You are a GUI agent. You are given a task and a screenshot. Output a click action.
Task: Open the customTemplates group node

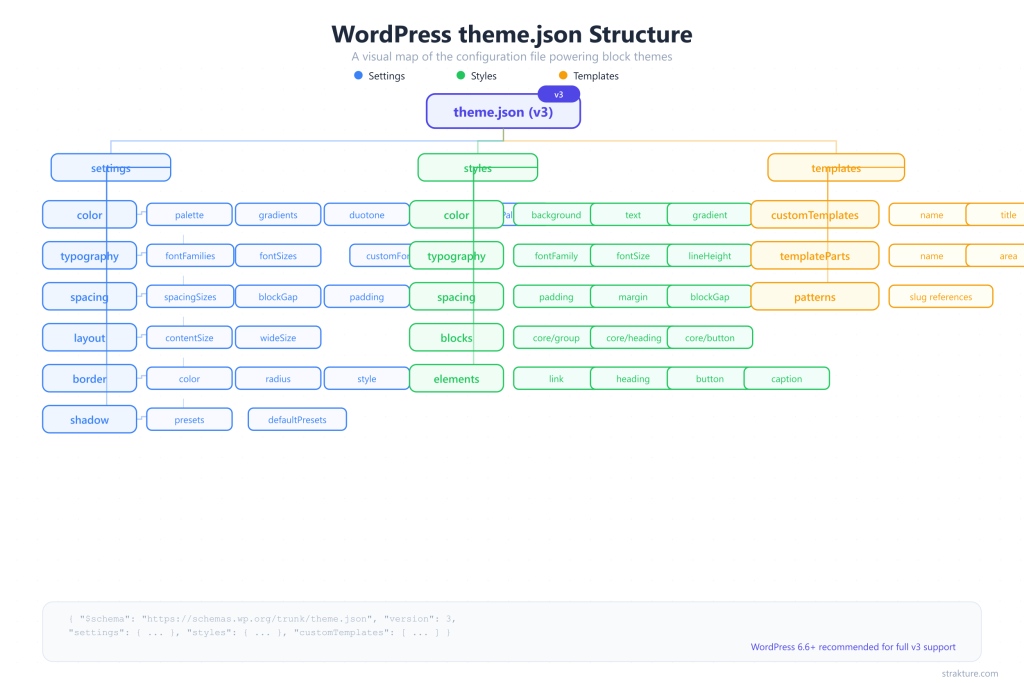coord(815,215)
